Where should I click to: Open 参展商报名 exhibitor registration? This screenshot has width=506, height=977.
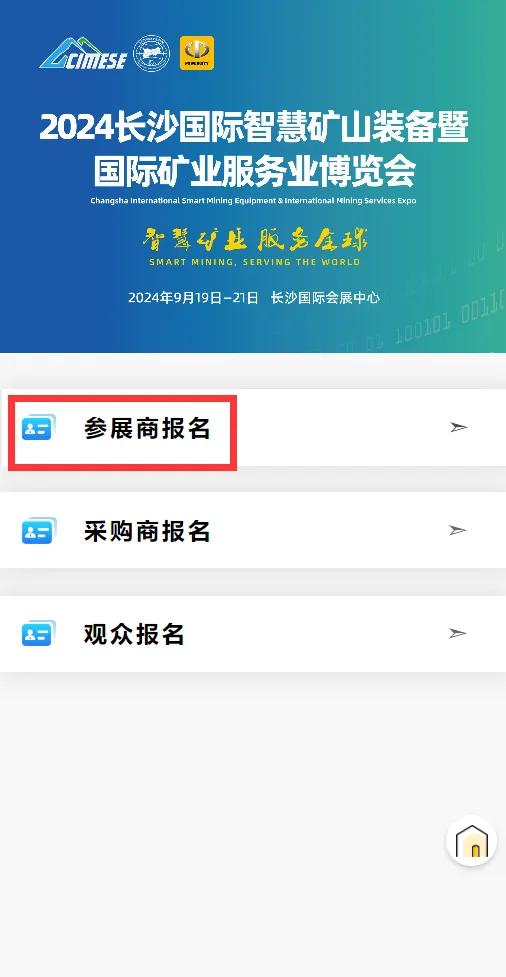[x=253, y=427]
